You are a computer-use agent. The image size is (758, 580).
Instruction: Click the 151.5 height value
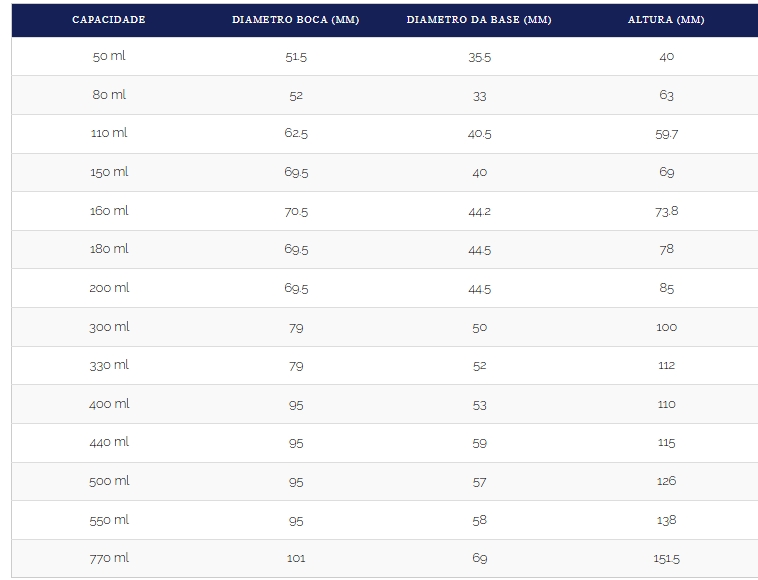(666, 559)
